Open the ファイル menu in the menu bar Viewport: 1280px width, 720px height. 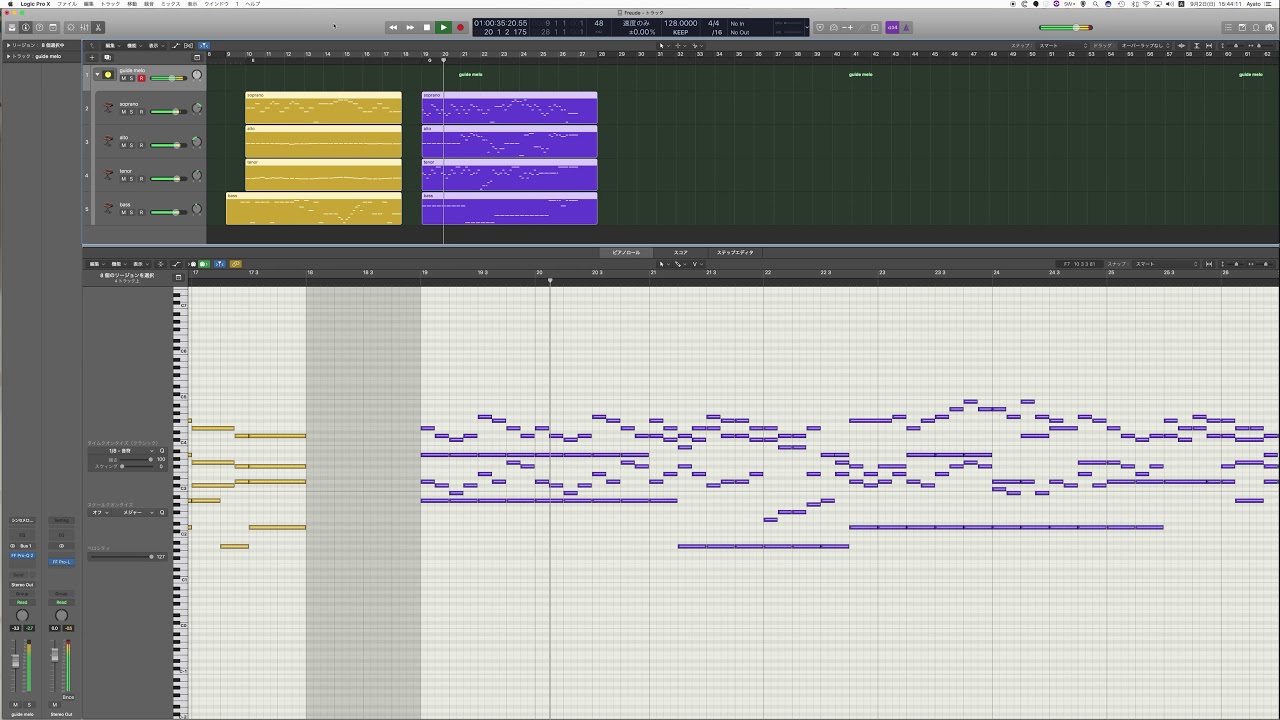click(x=67, y=4)
